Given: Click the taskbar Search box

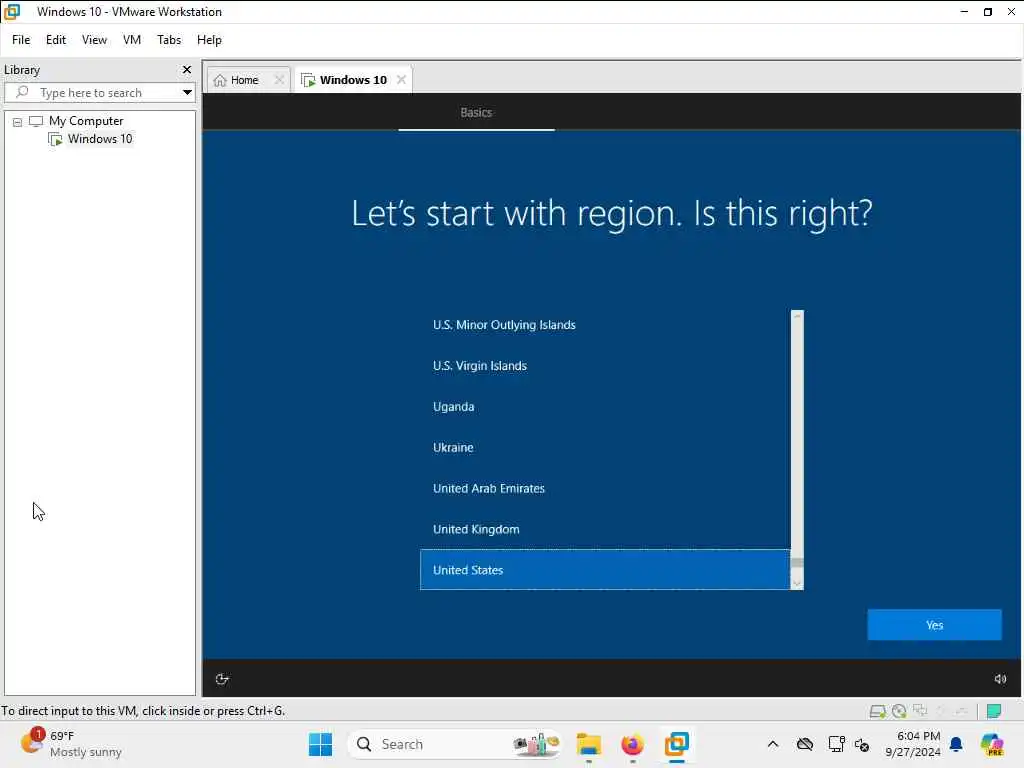Looking at the screenshot, I should 455,744.
